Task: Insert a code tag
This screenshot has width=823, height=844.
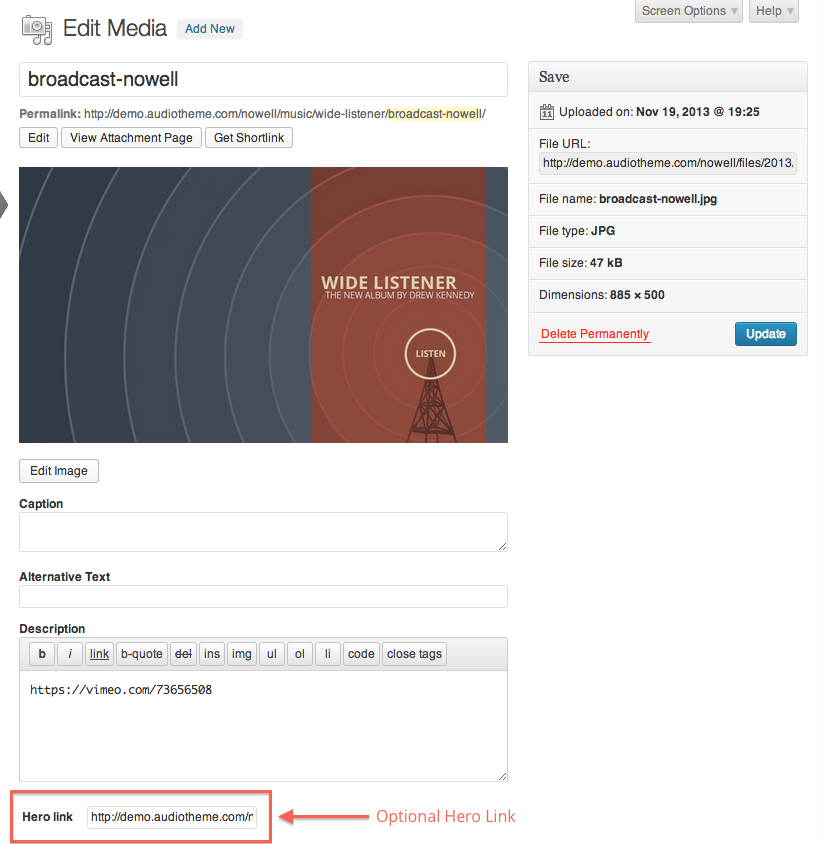Action: (x=361, y=654)
